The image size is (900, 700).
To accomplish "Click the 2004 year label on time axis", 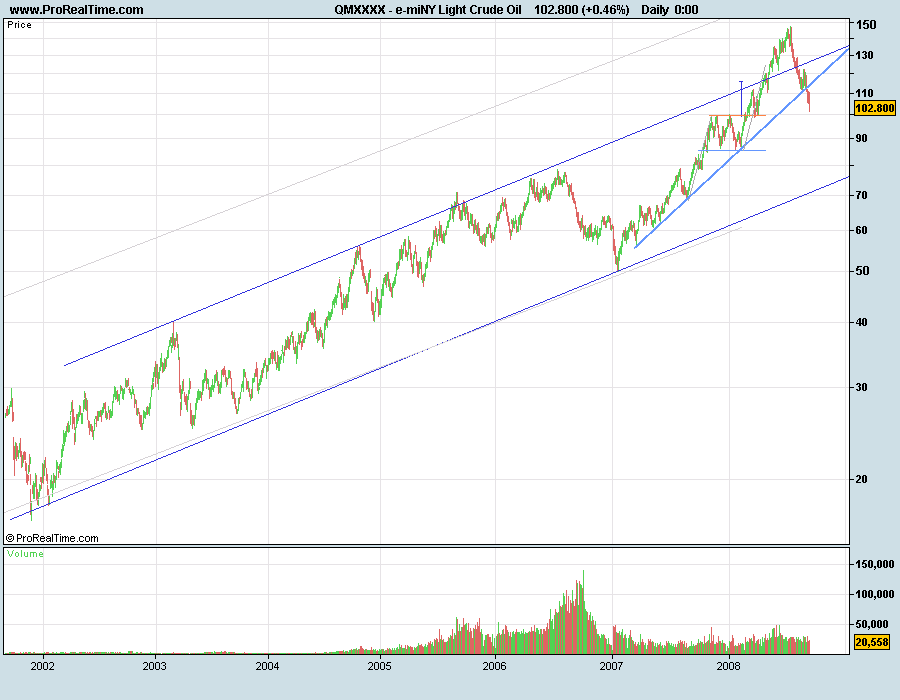I will (267, 666).
